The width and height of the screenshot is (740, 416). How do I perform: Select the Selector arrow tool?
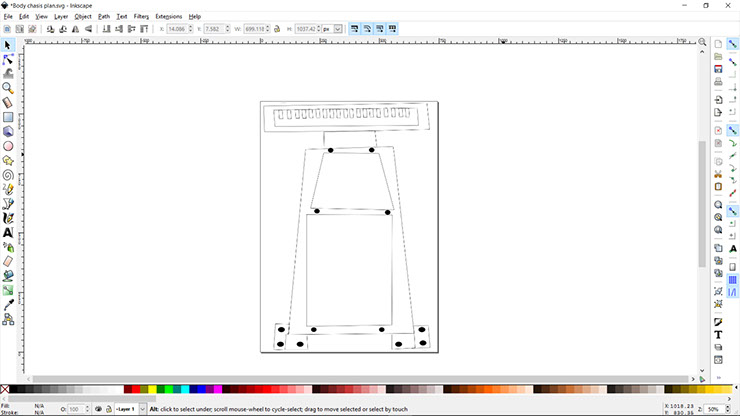coord(8,45)
